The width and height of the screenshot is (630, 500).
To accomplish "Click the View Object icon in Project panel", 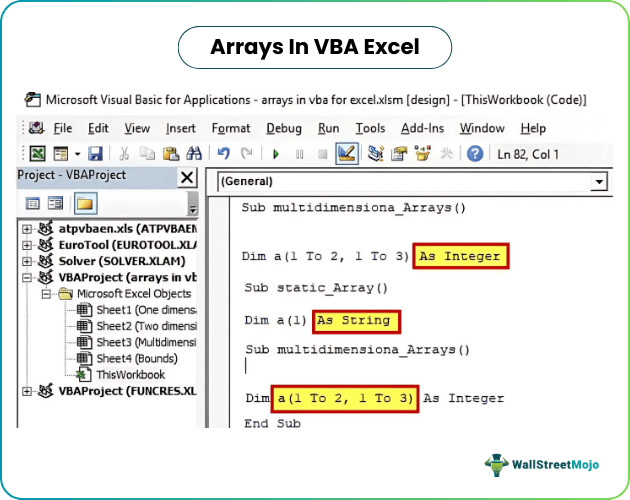I will [x=57, y=204].
